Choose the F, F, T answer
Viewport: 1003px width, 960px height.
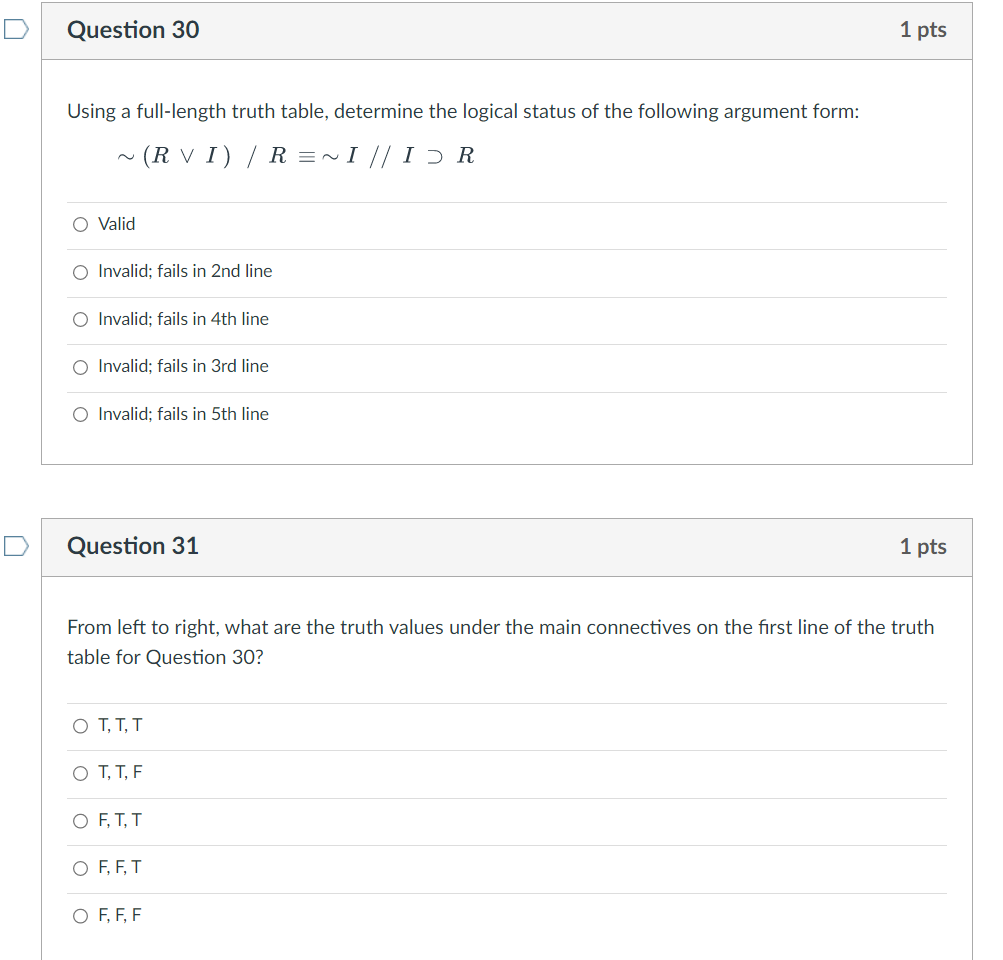pyautogui.click(x=80, y=868)
